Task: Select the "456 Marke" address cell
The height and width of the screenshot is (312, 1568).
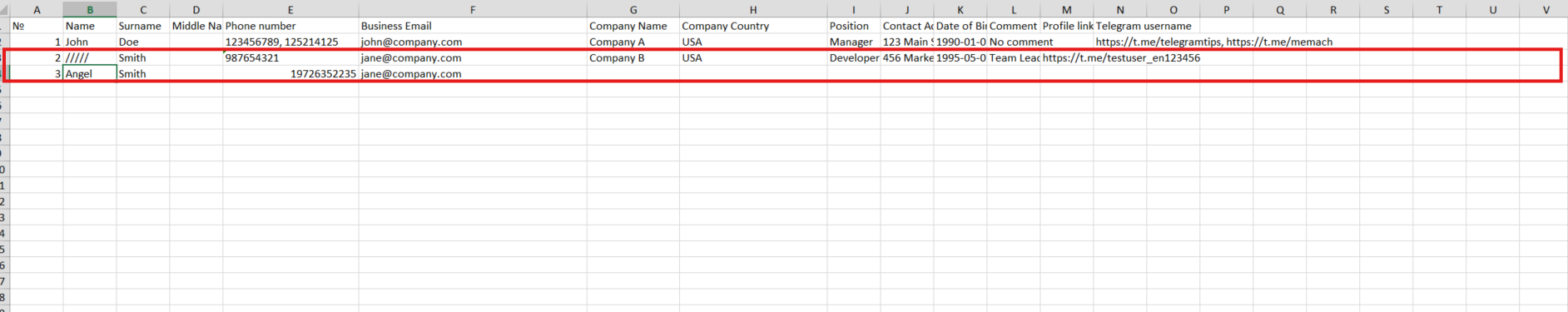Action: pyautogui.click(x=907, y=57)
